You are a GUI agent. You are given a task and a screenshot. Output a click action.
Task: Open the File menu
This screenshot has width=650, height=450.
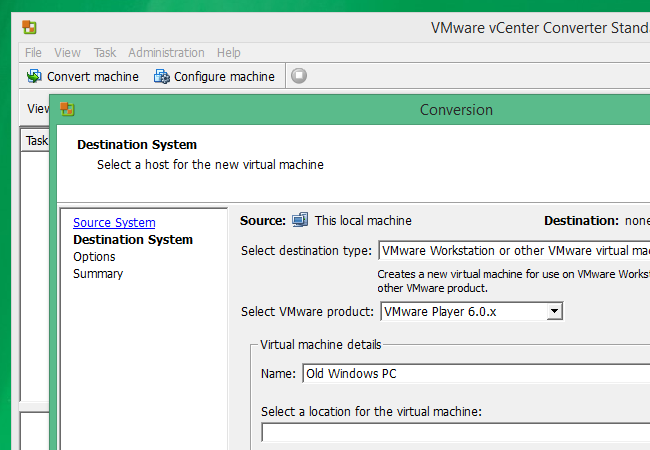coord(33,53)
